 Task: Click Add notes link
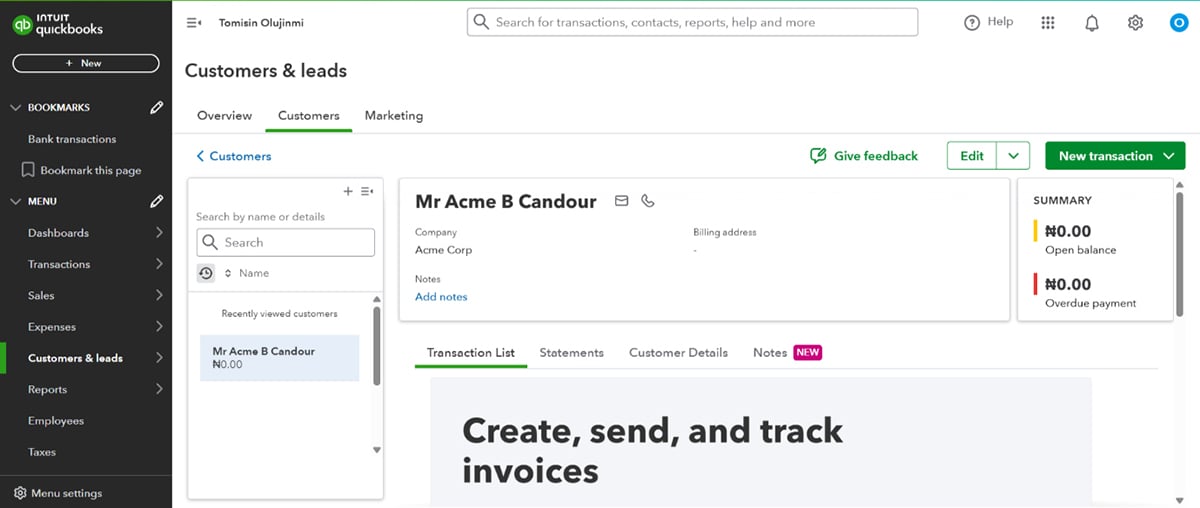[x=441, y=297]
